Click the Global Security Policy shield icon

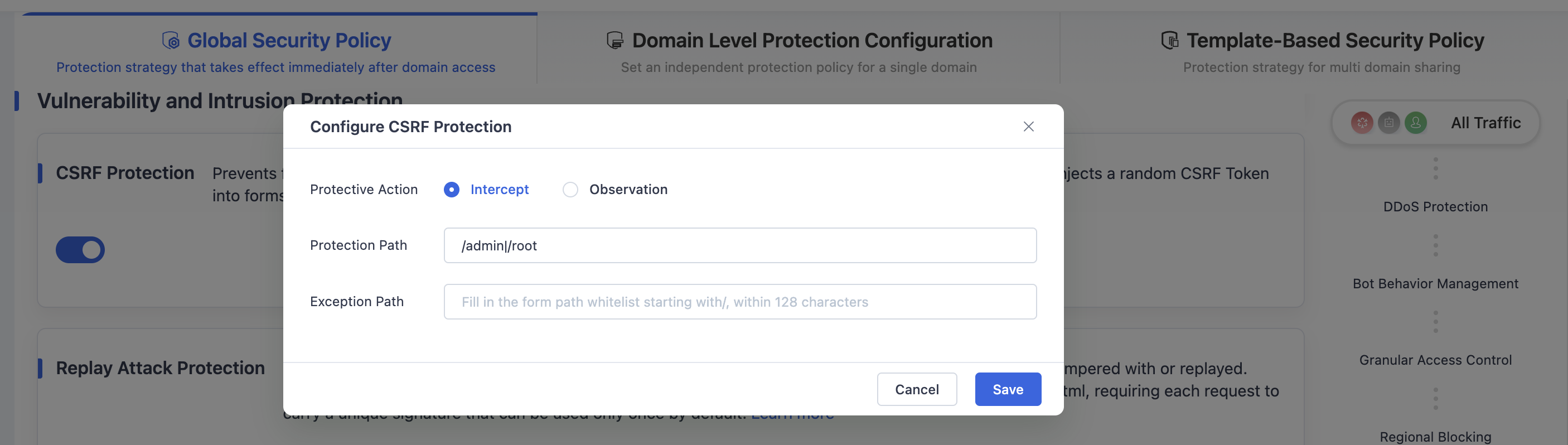coord(171,40)
